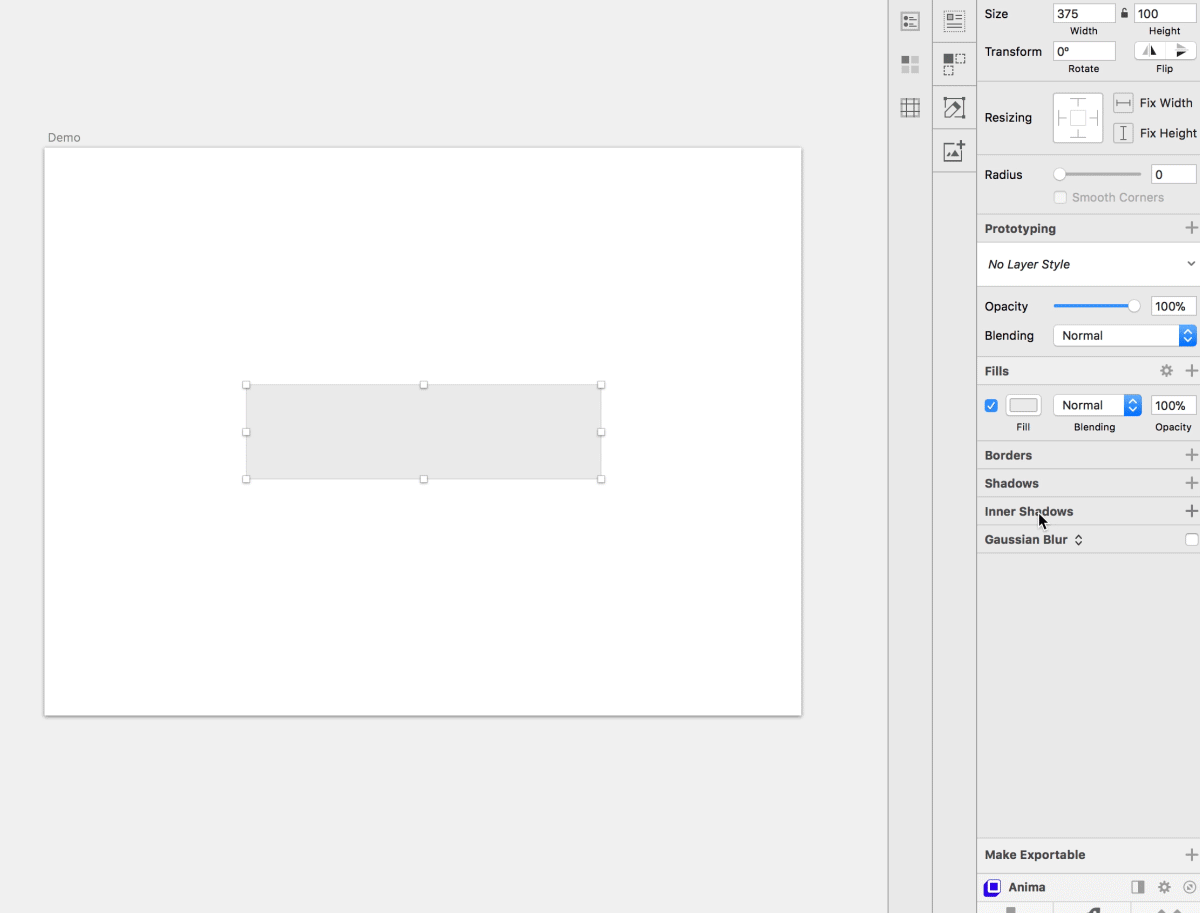Viewport: 1200px width, 913px height.
Task: Click the fill Opacity percentage field
Action: pyautogui.click(x=1173, y=405)
